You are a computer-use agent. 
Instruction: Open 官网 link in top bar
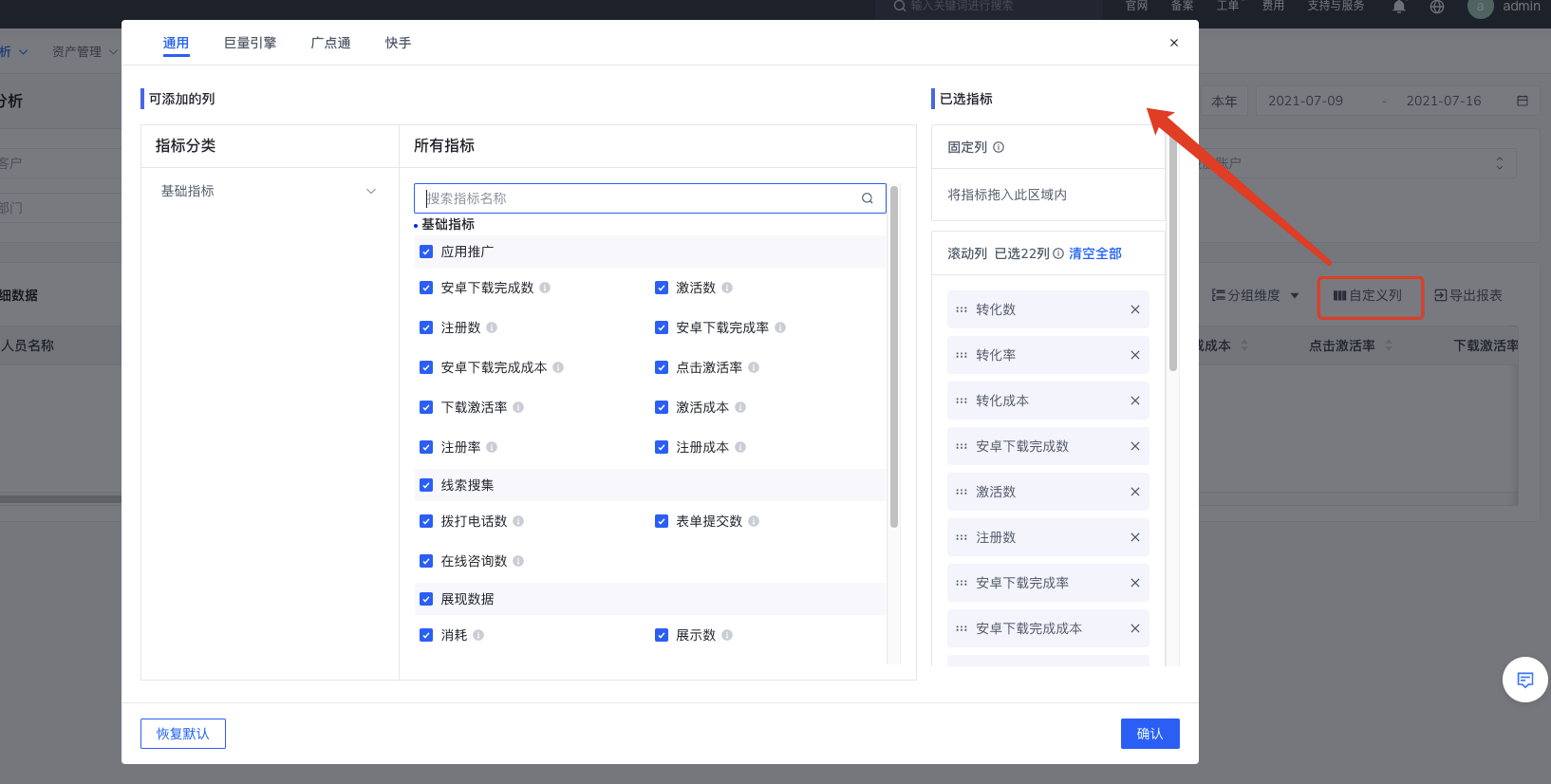point(1136,6)
